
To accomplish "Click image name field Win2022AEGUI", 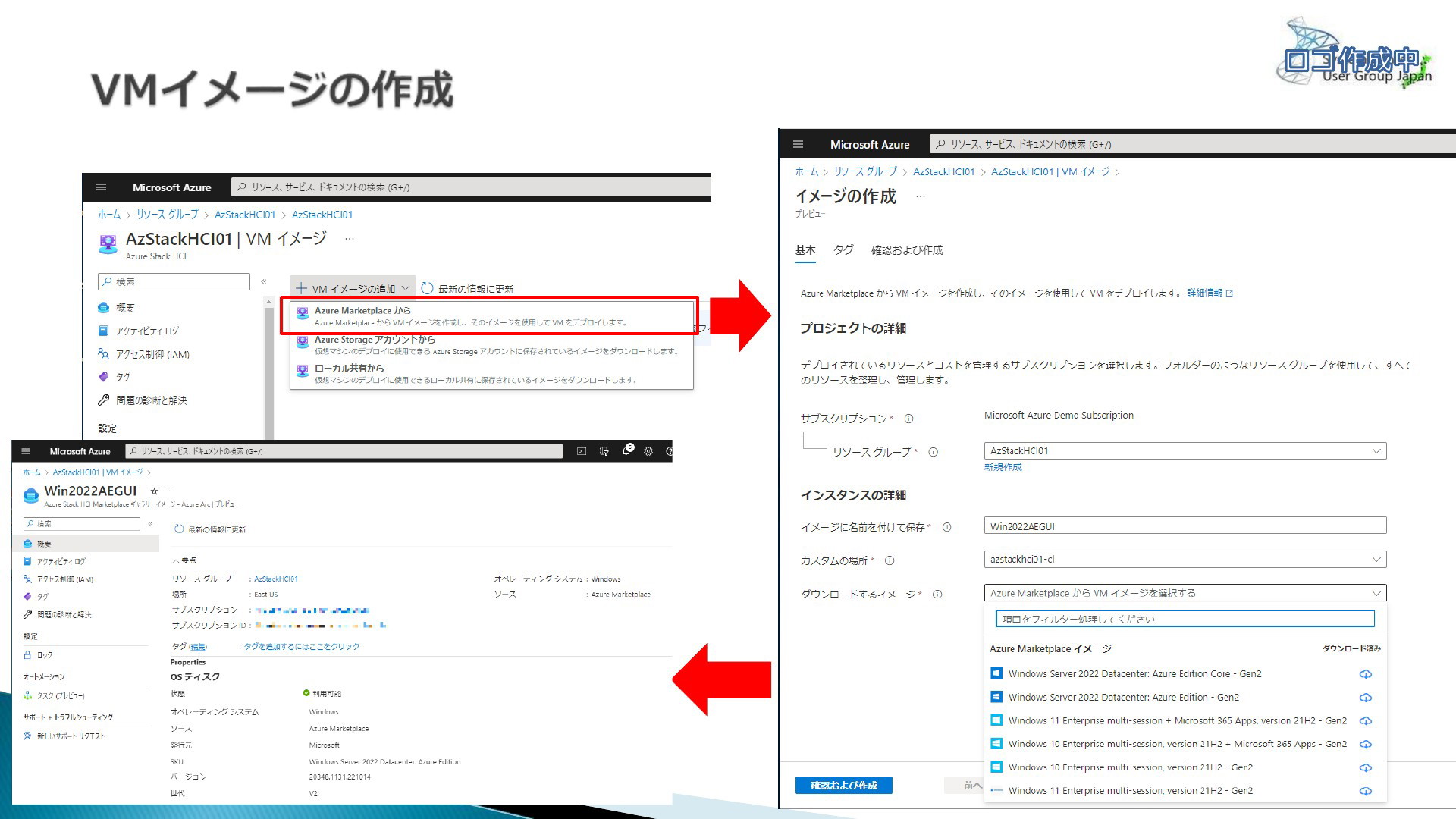I will [x=1185, y=526].
